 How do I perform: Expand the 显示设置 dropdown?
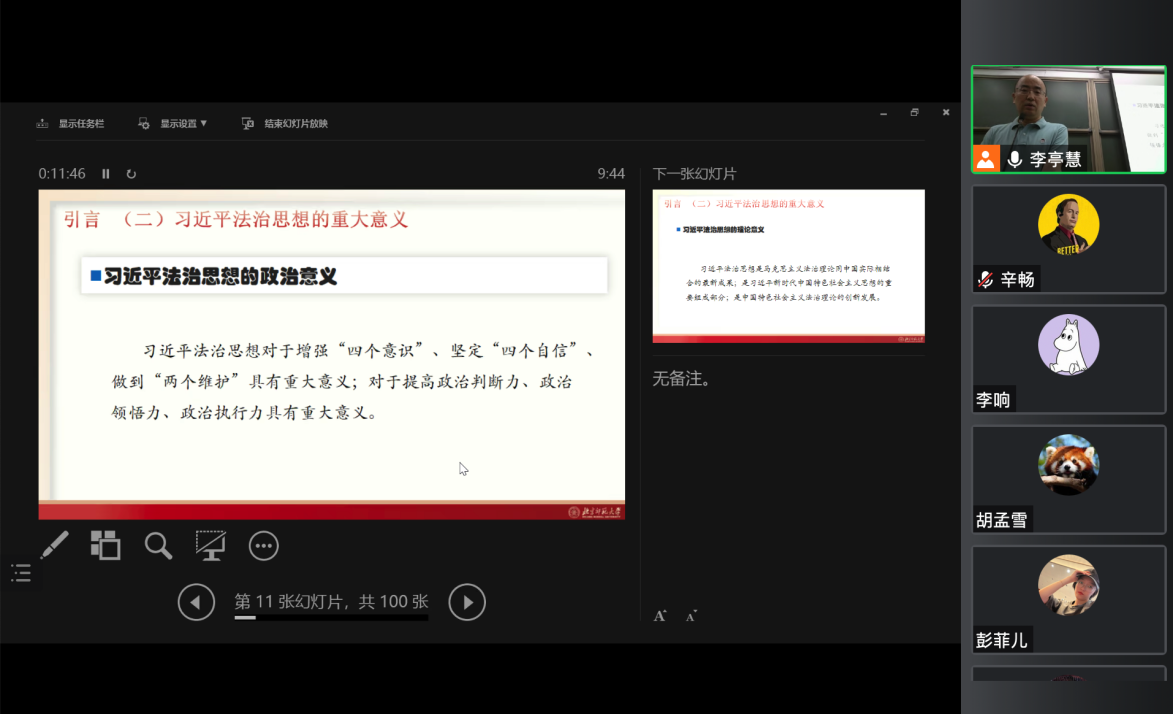click(x=173, y=124)
